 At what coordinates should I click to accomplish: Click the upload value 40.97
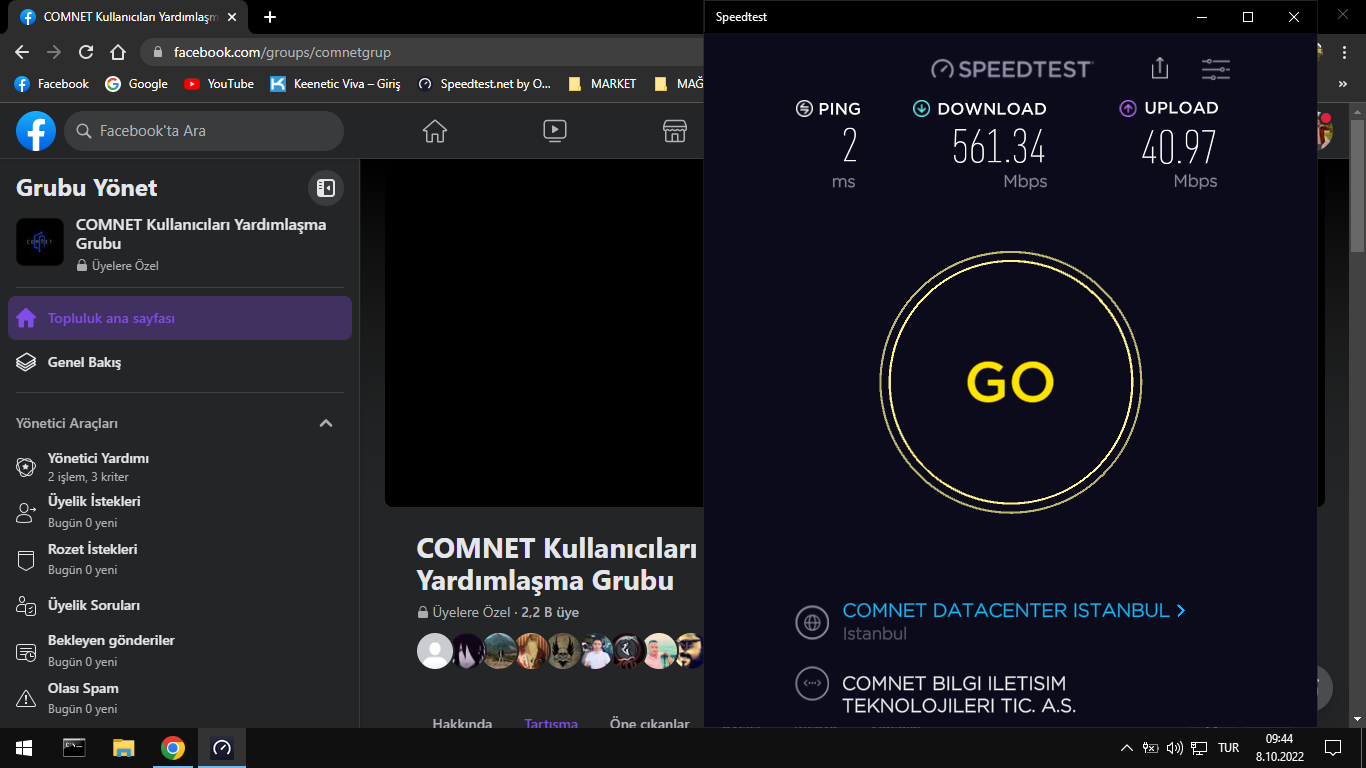coord(1179,148)
